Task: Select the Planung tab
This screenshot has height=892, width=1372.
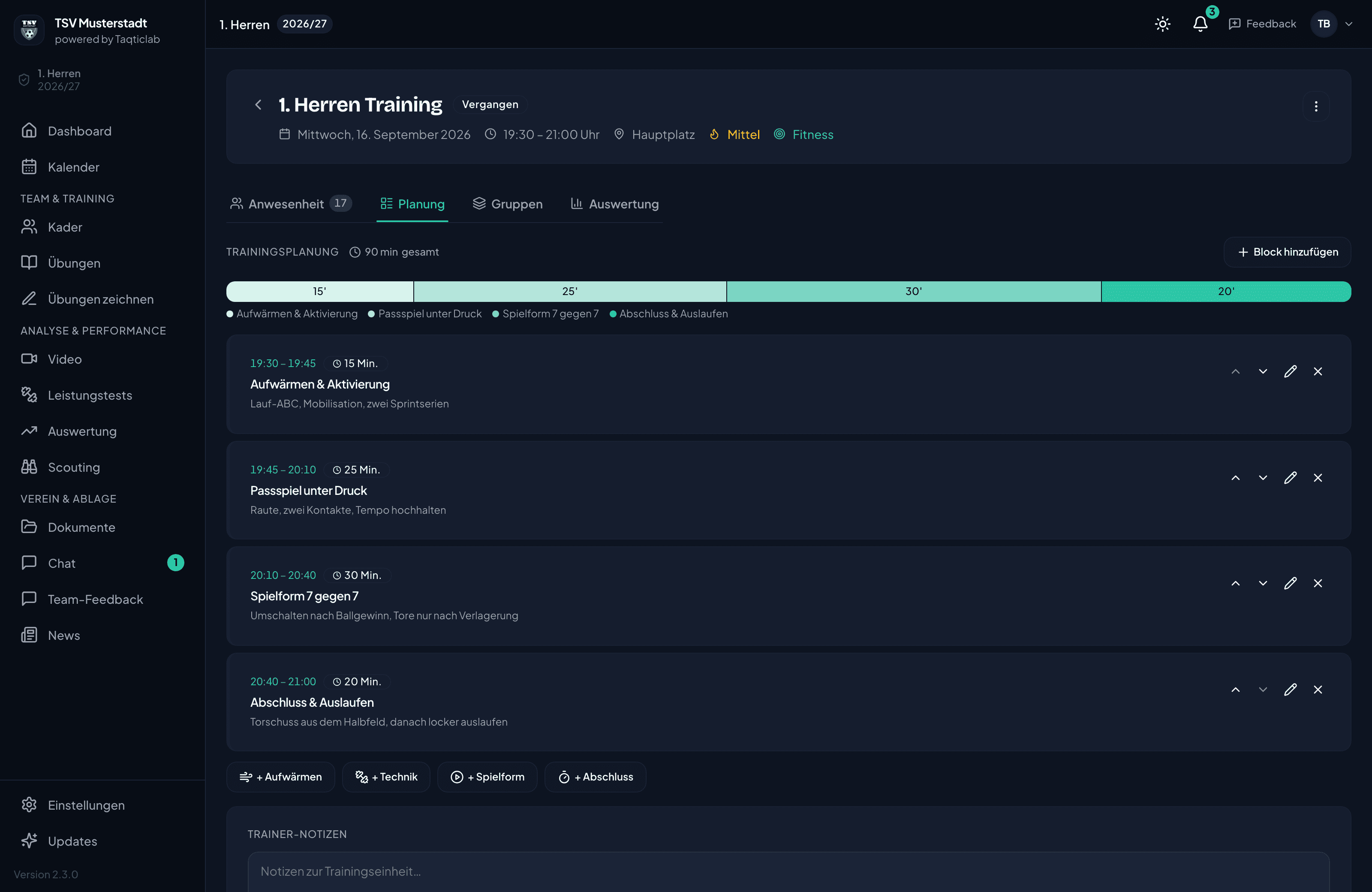Action: click(x=412, y=204)
